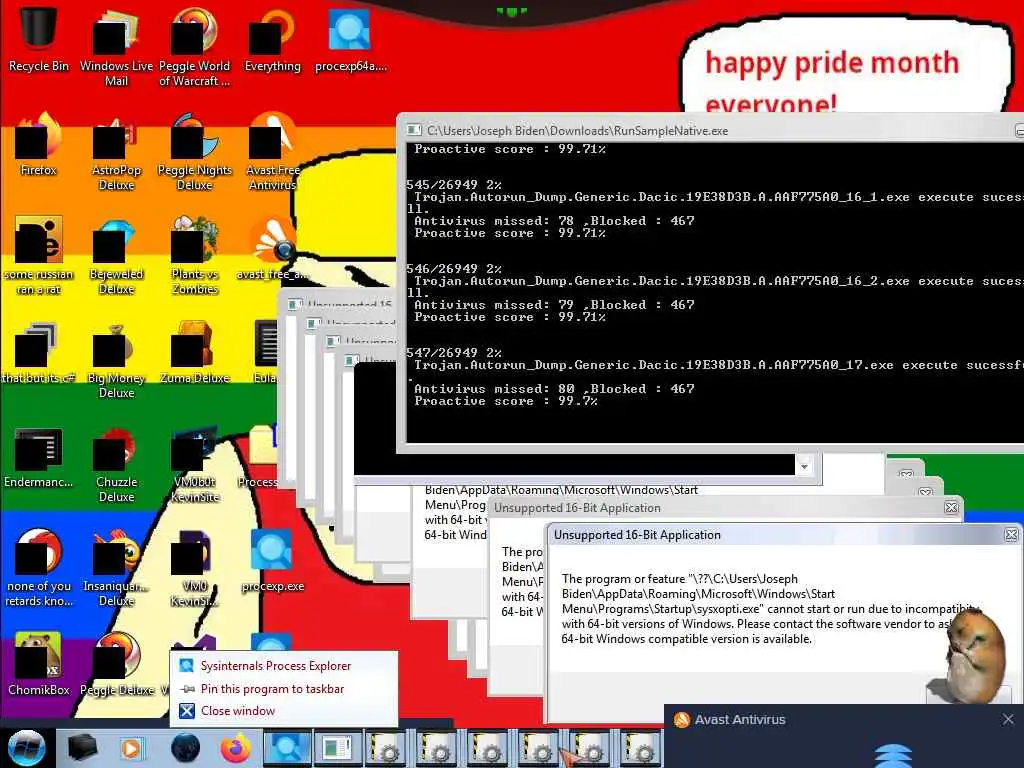Screen dimensions: 1024x768
Task: Click the RunSampleNative.exe console title bar icon
Action: [x=413, y=130]
